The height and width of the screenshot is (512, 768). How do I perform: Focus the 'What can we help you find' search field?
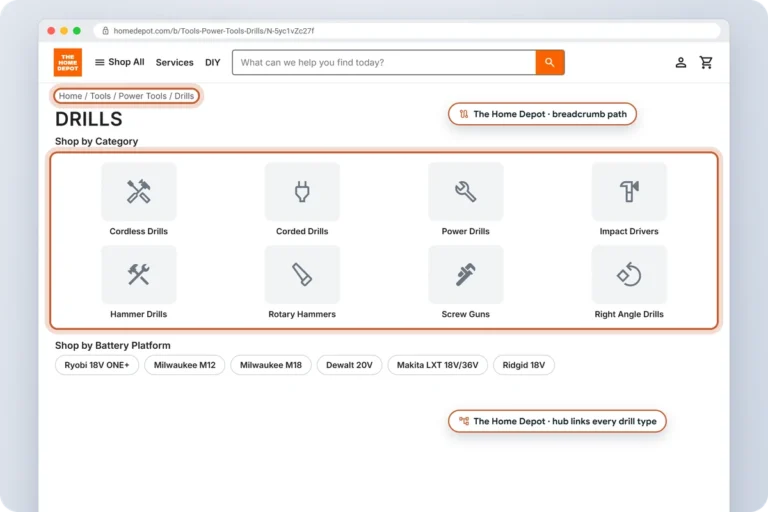384,62
